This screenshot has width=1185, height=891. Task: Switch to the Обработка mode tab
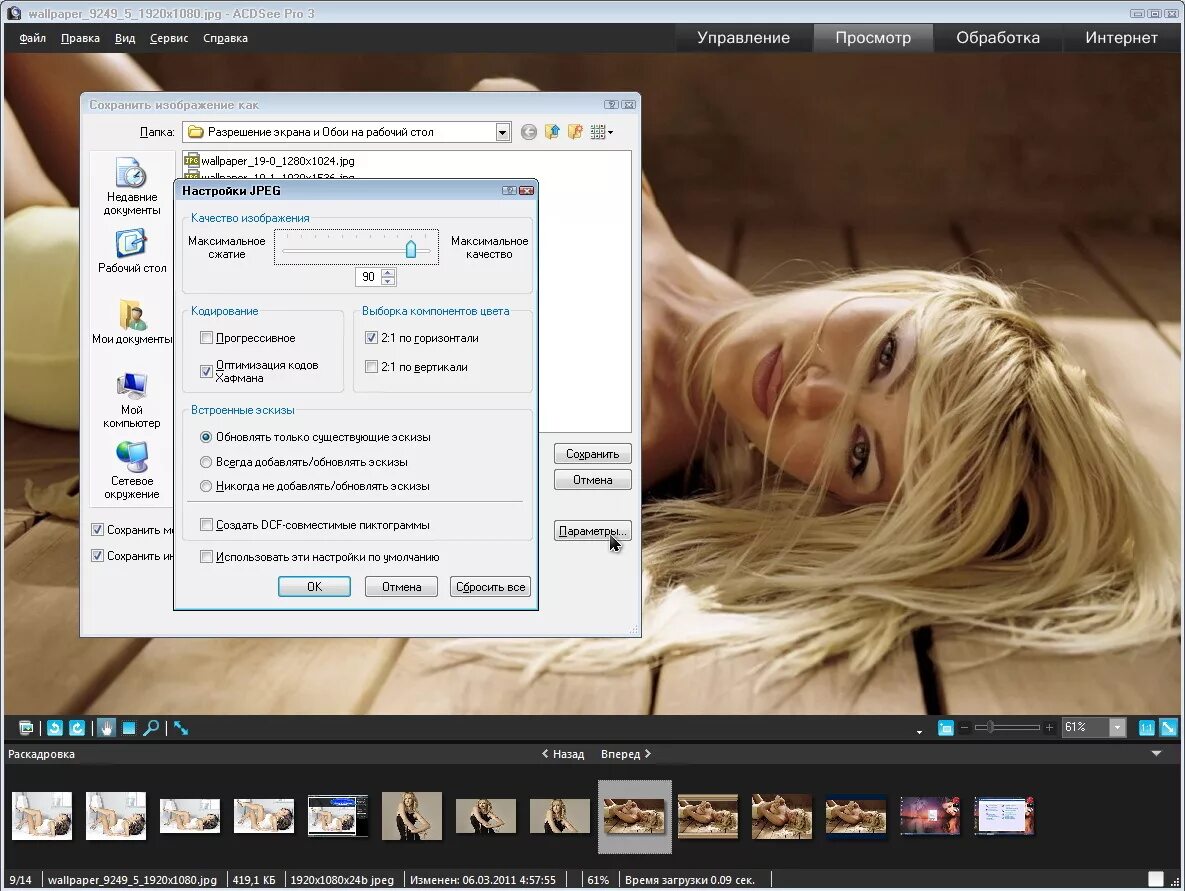[998, 38]
